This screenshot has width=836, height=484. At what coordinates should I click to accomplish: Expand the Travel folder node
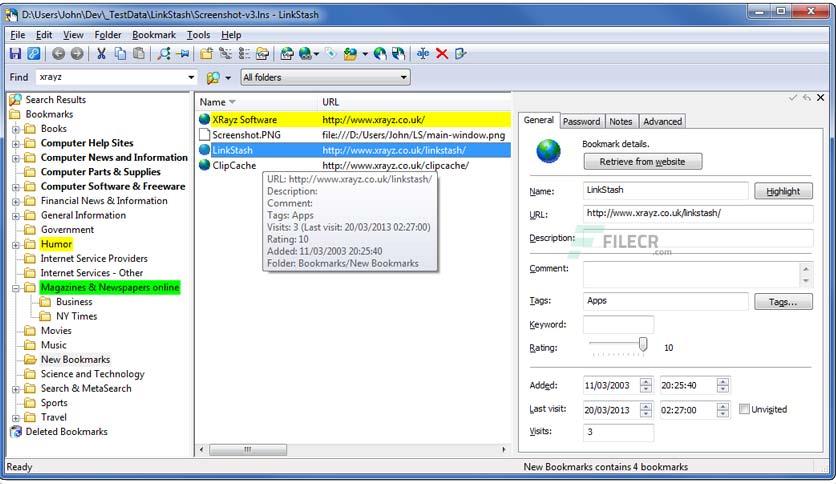[x=16, y=418]
